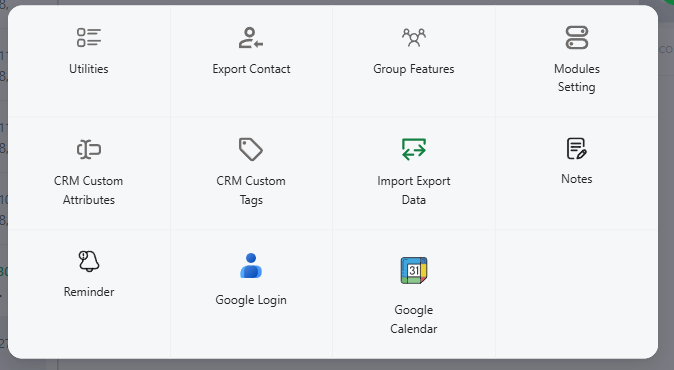Click the Export Contact person icon

tap(251, 37)
